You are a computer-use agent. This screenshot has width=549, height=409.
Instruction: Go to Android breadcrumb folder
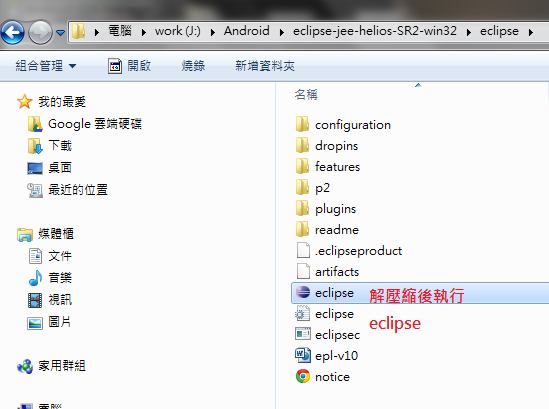tap(247, 31)
